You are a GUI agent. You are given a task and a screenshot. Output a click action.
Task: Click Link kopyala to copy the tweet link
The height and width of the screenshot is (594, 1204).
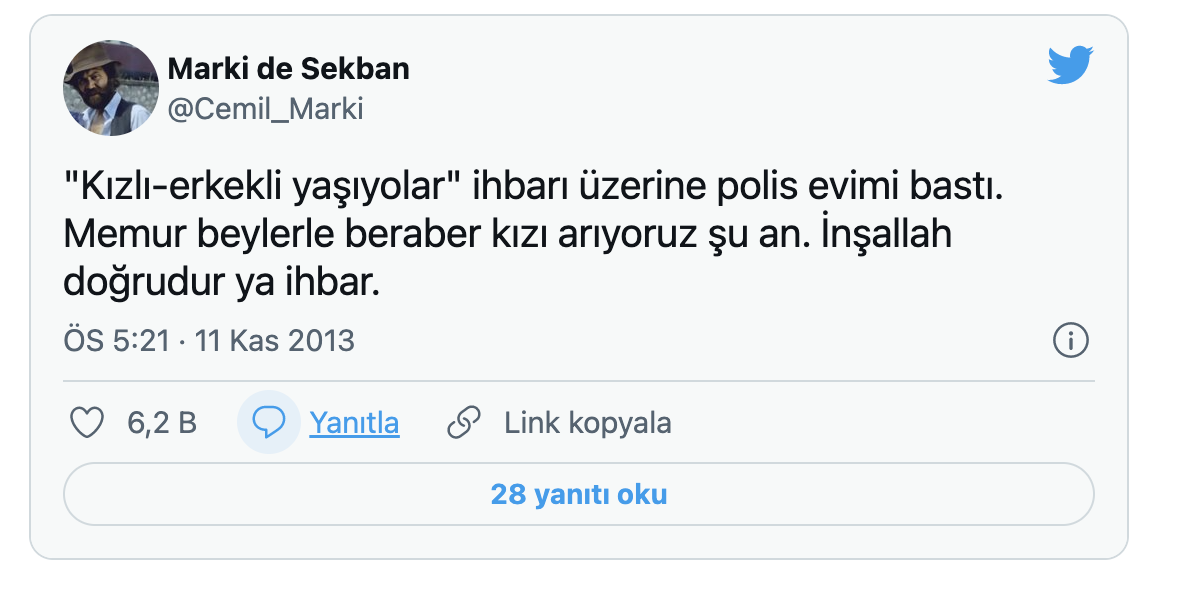tap(588, 422)
